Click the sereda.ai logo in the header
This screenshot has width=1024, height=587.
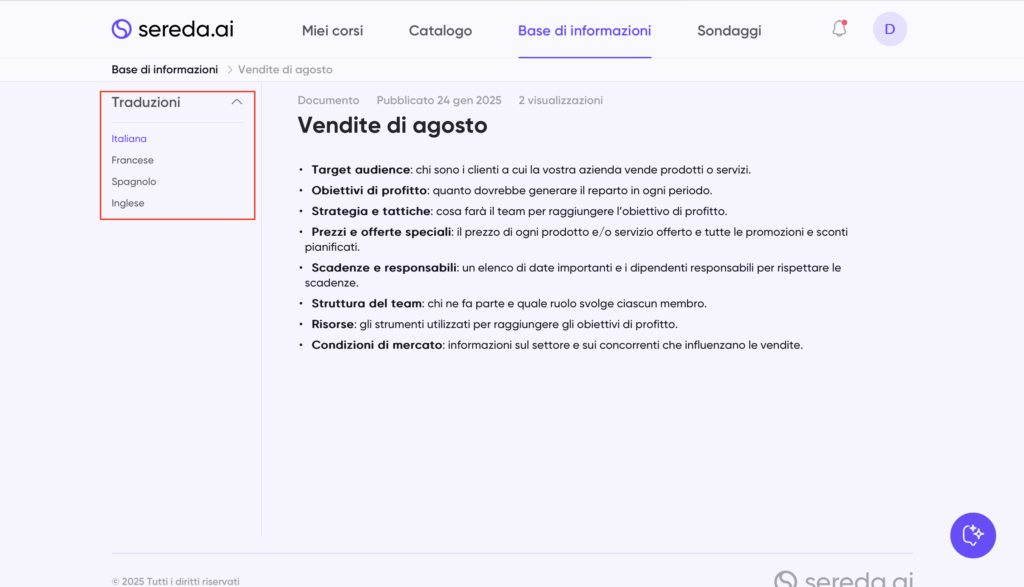[172, 29]
